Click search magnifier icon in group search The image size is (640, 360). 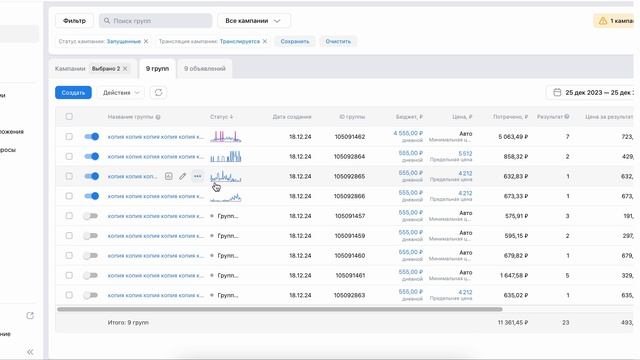click(107, 21)
